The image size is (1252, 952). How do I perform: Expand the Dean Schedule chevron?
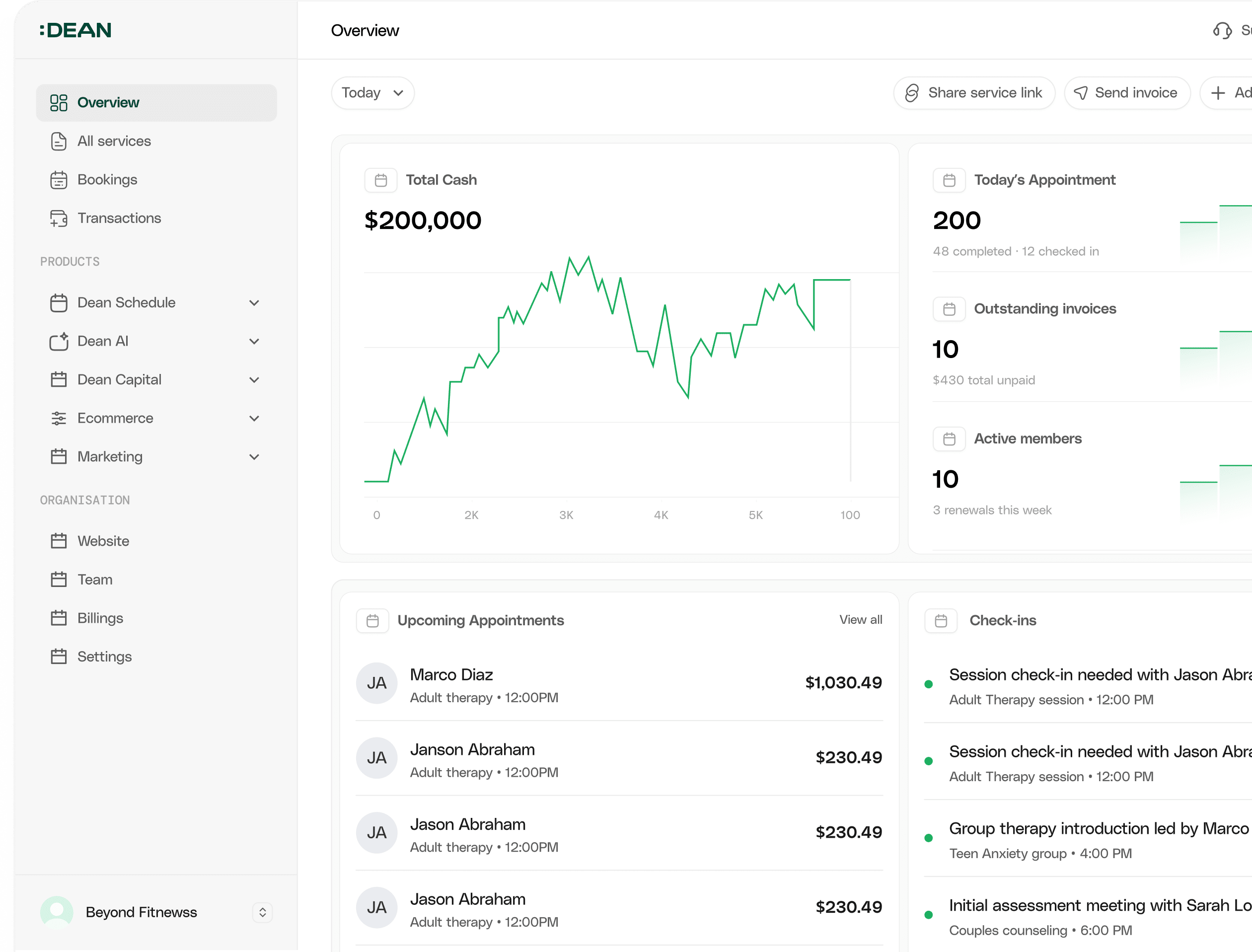click(254, 303)
